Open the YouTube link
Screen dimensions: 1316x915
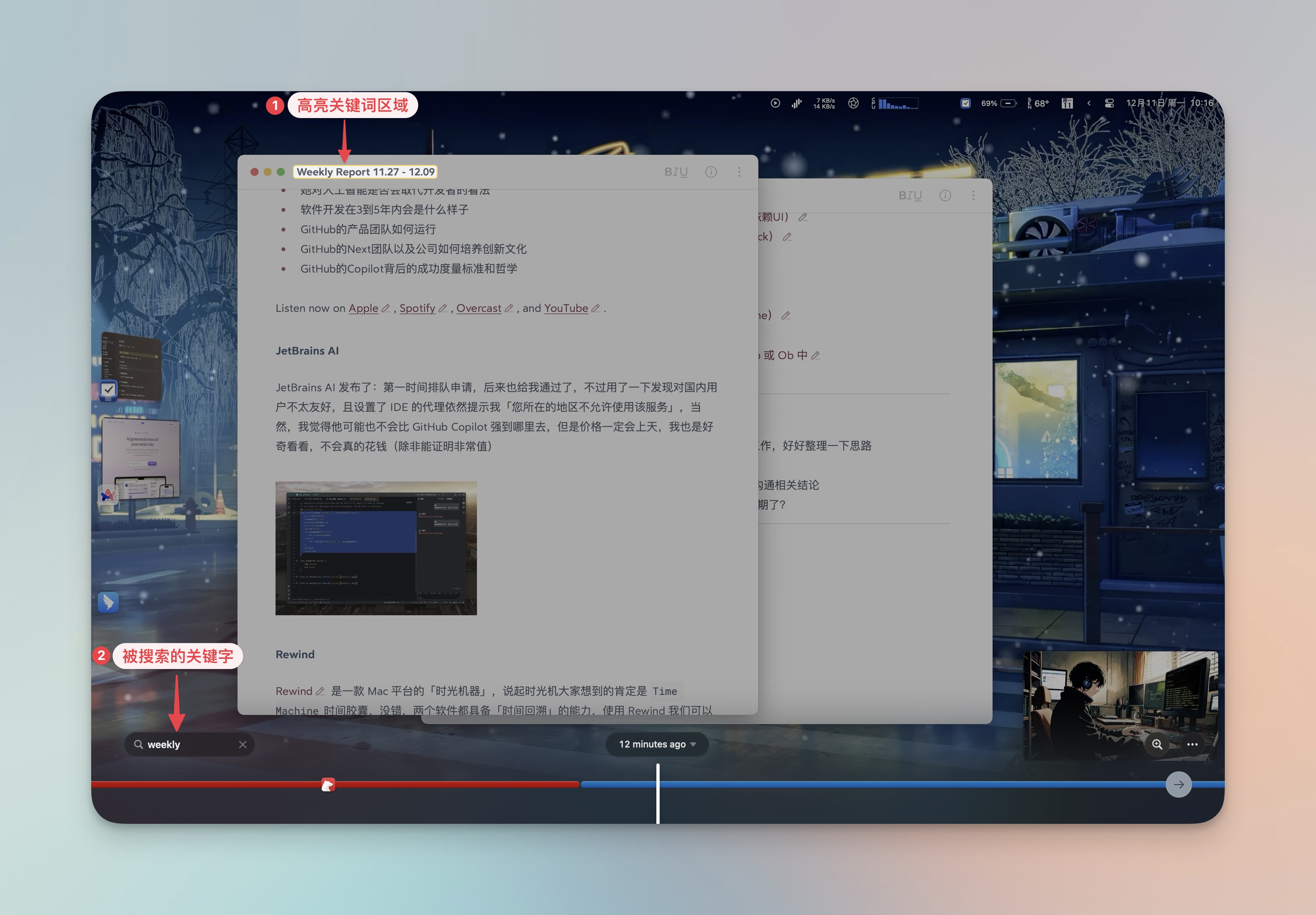[x=566, y=308]
